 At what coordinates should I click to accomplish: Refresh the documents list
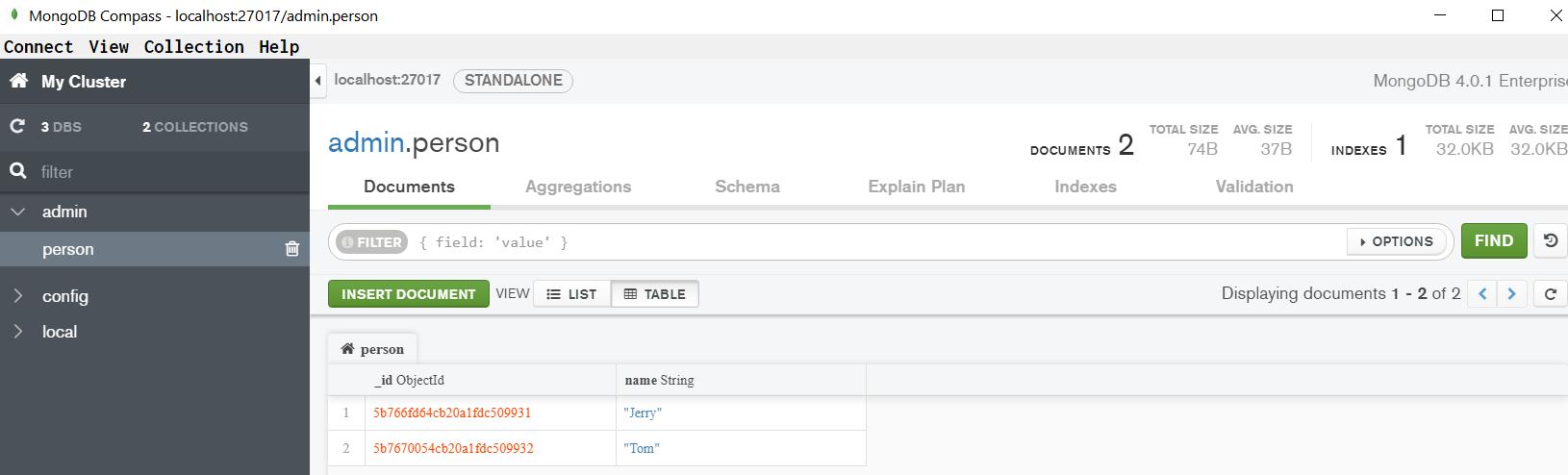tap(1550, 294)
